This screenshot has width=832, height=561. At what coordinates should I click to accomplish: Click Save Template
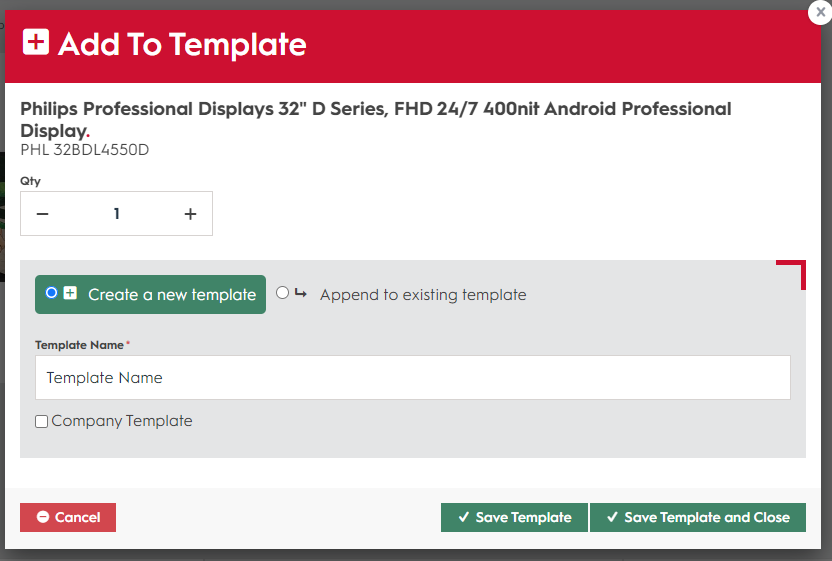pyautogui.click(x=514, y=517)
